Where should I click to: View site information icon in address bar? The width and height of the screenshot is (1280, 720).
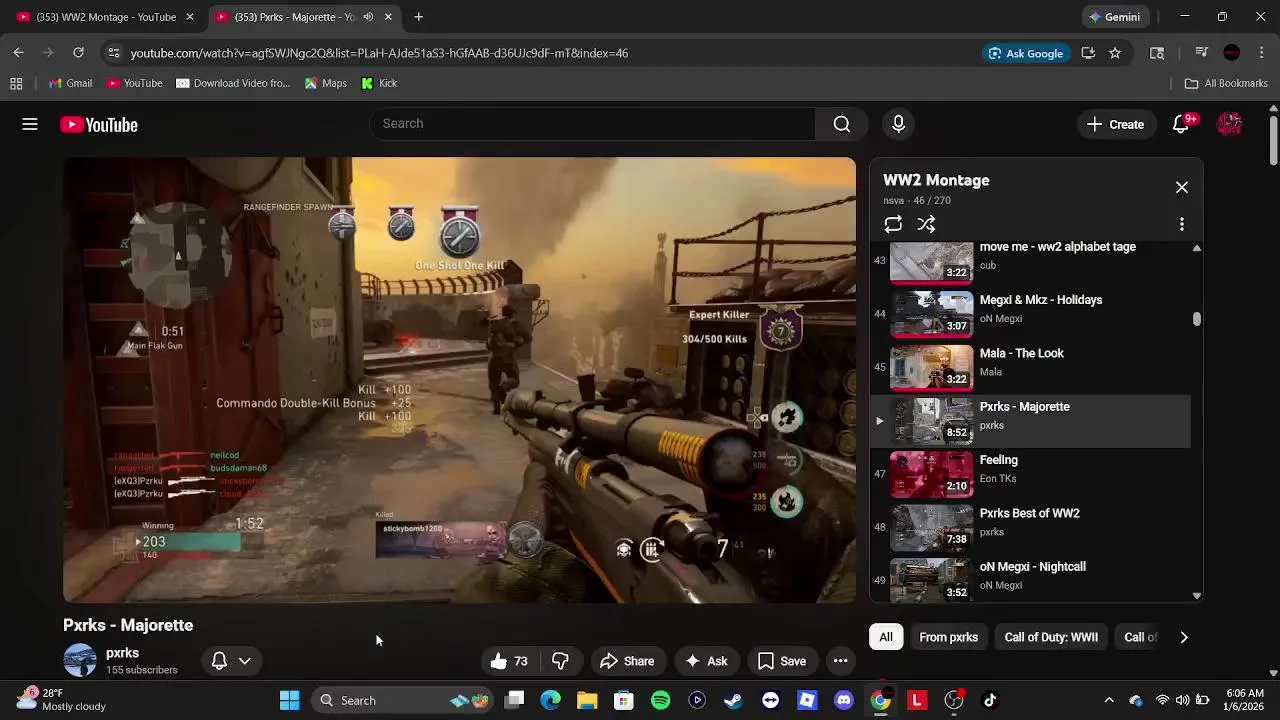coord(113,53)
